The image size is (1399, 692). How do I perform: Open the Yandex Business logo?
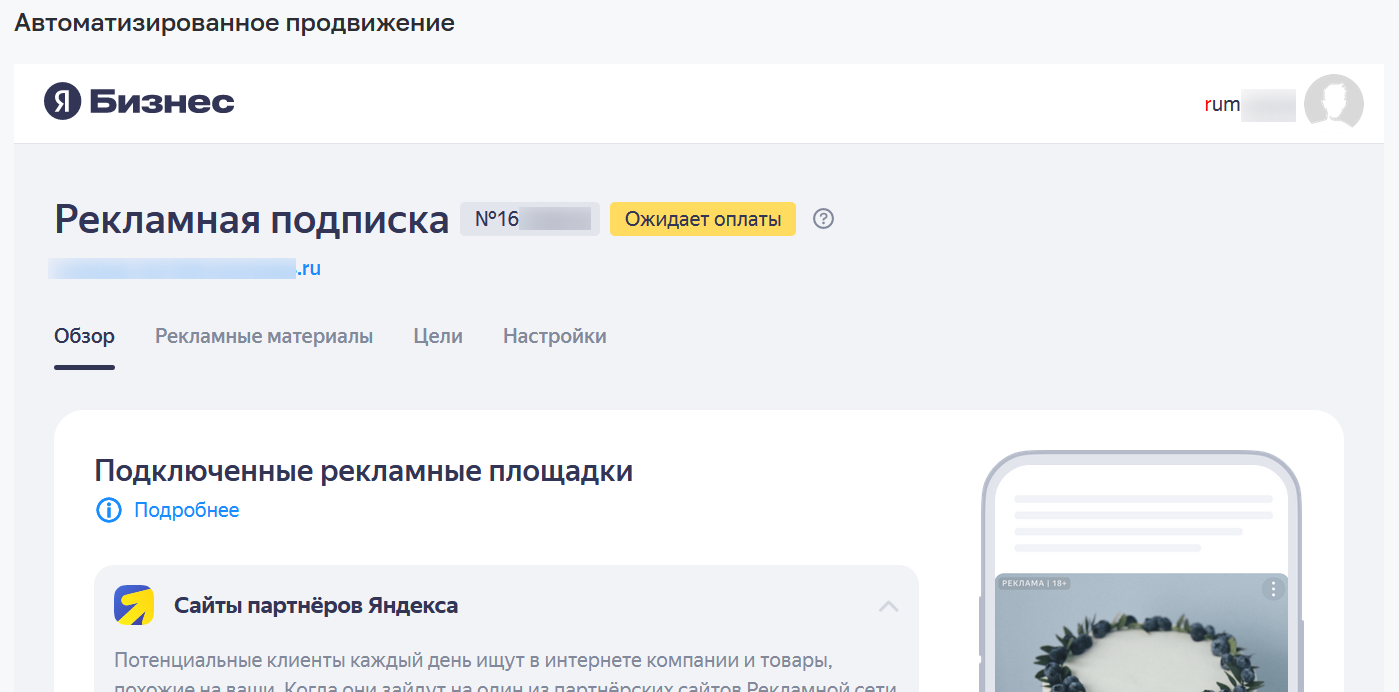pos(139,102)
